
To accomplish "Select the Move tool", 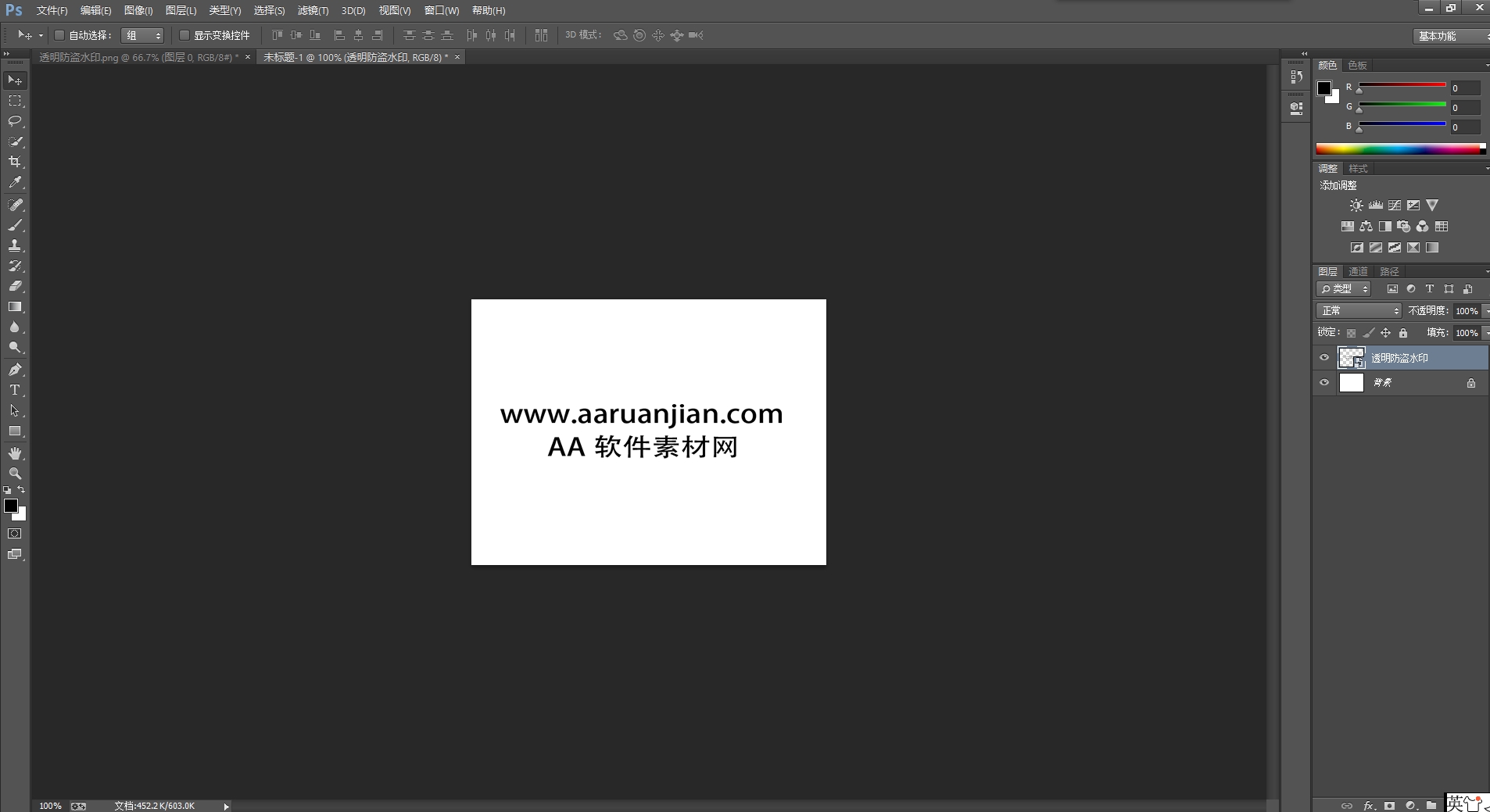I will coord(15,80).
